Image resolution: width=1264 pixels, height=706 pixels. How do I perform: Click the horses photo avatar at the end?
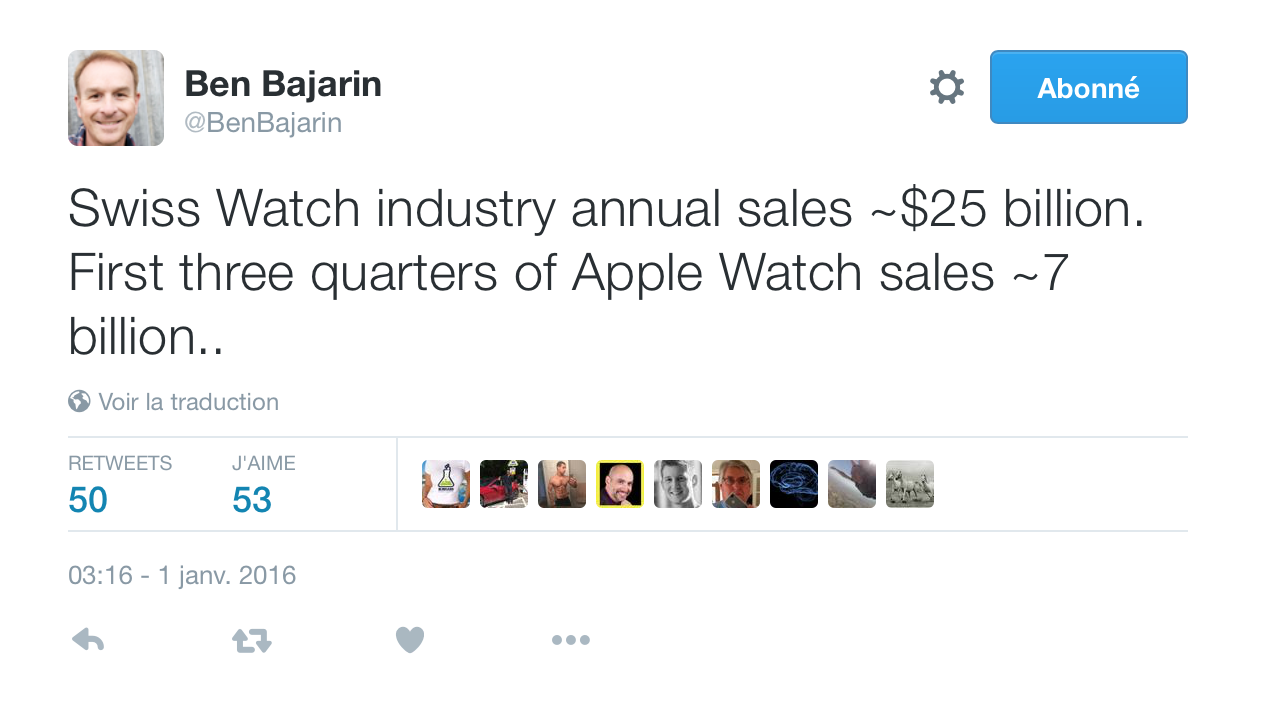pyautogui.click(x=909, y=483)
